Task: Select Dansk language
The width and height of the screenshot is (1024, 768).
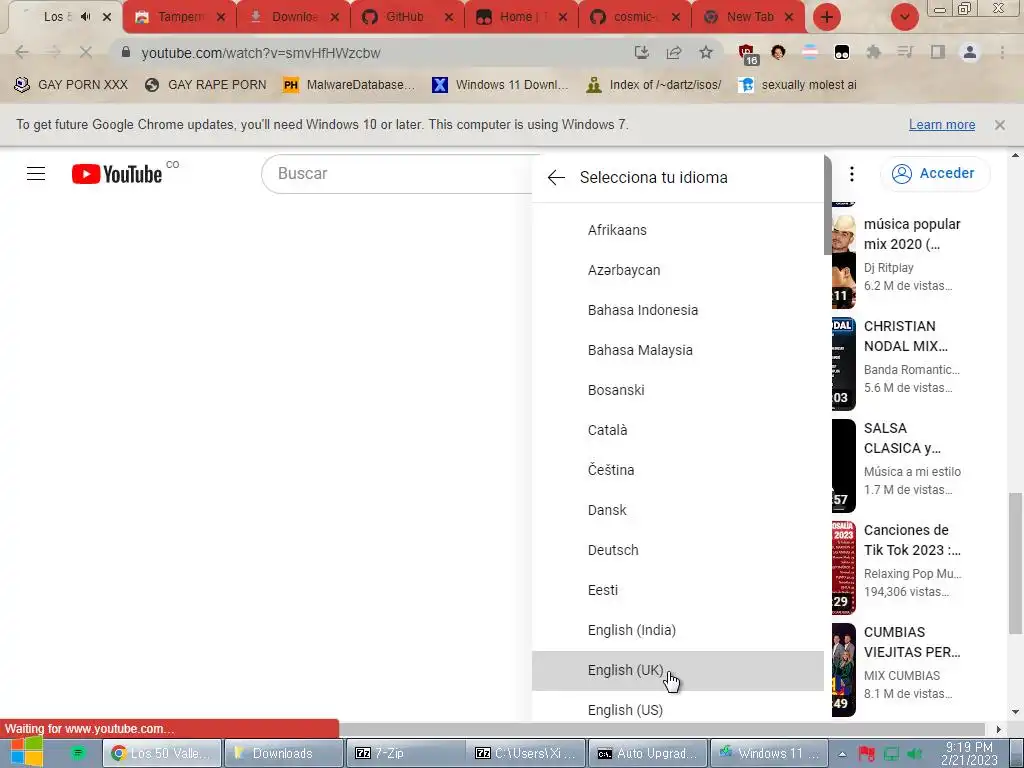Action: click(678, 510)
